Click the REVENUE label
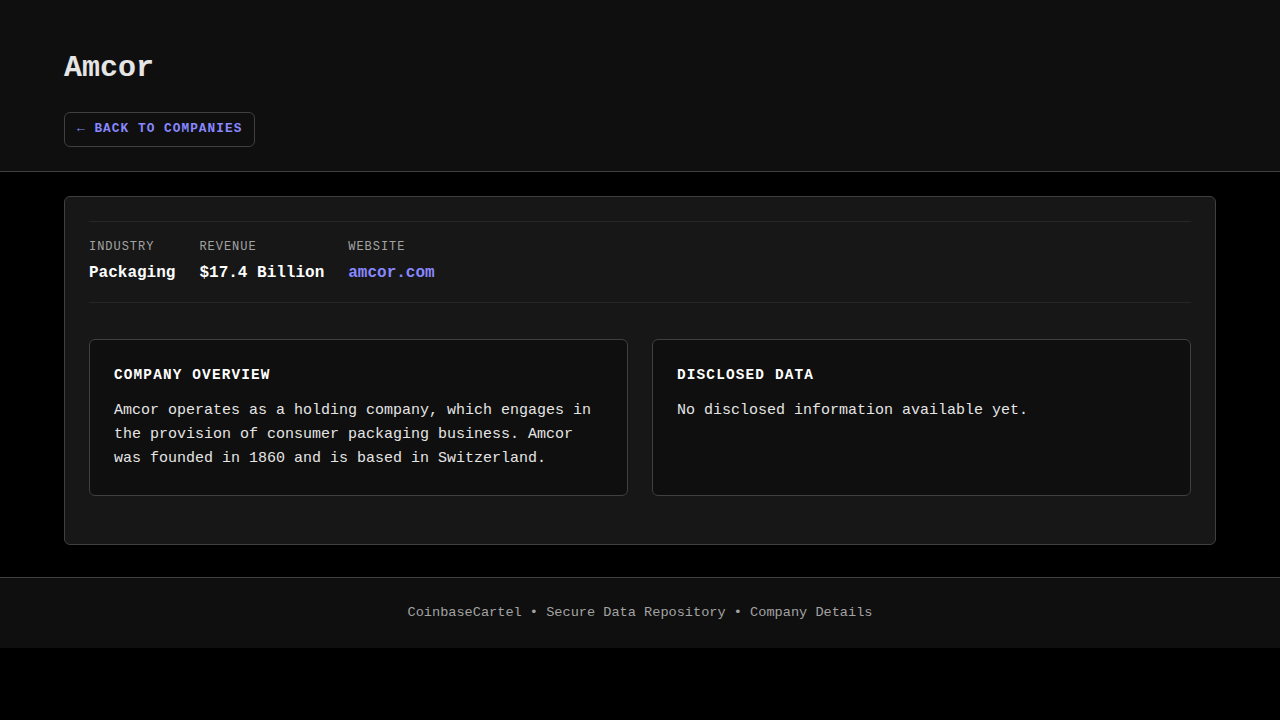 [227, 246]
